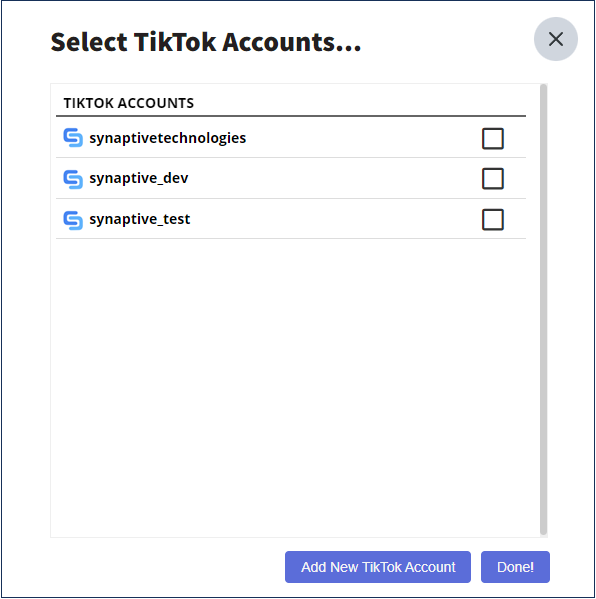Click empty footer area beside Add New button
This screenshot has height=599, width=596.
click(166, 567)
